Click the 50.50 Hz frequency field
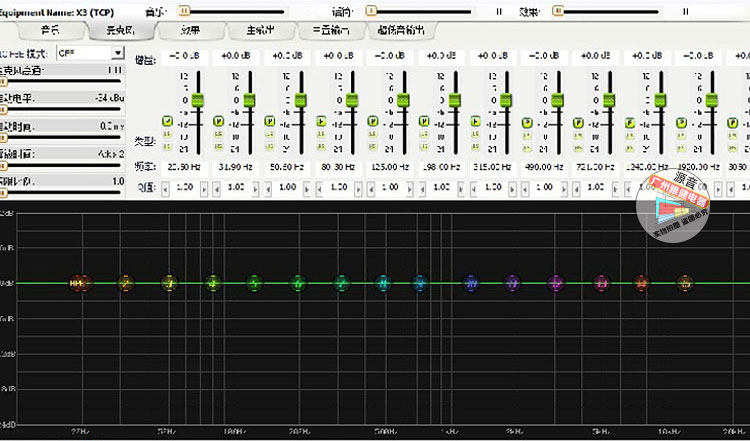The image size is (750, 441). click(287, 167)
